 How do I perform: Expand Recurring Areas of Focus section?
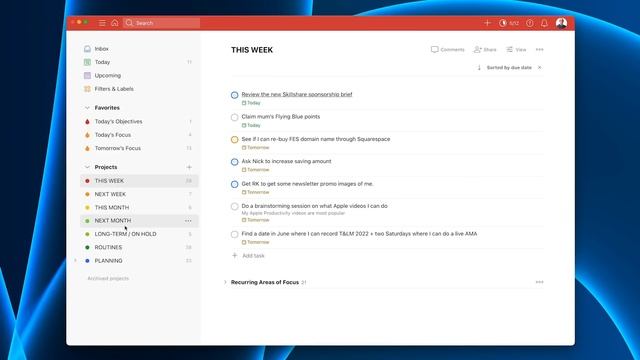[x=225, y=282]
